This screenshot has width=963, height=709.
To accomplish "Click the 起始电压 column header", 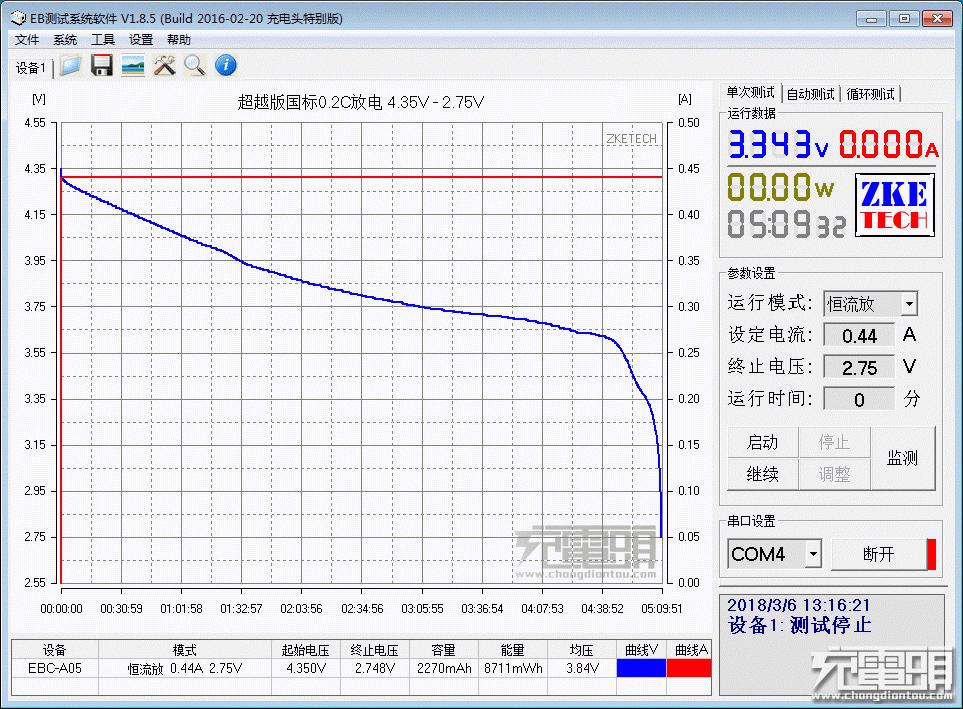I will (306, 649).
